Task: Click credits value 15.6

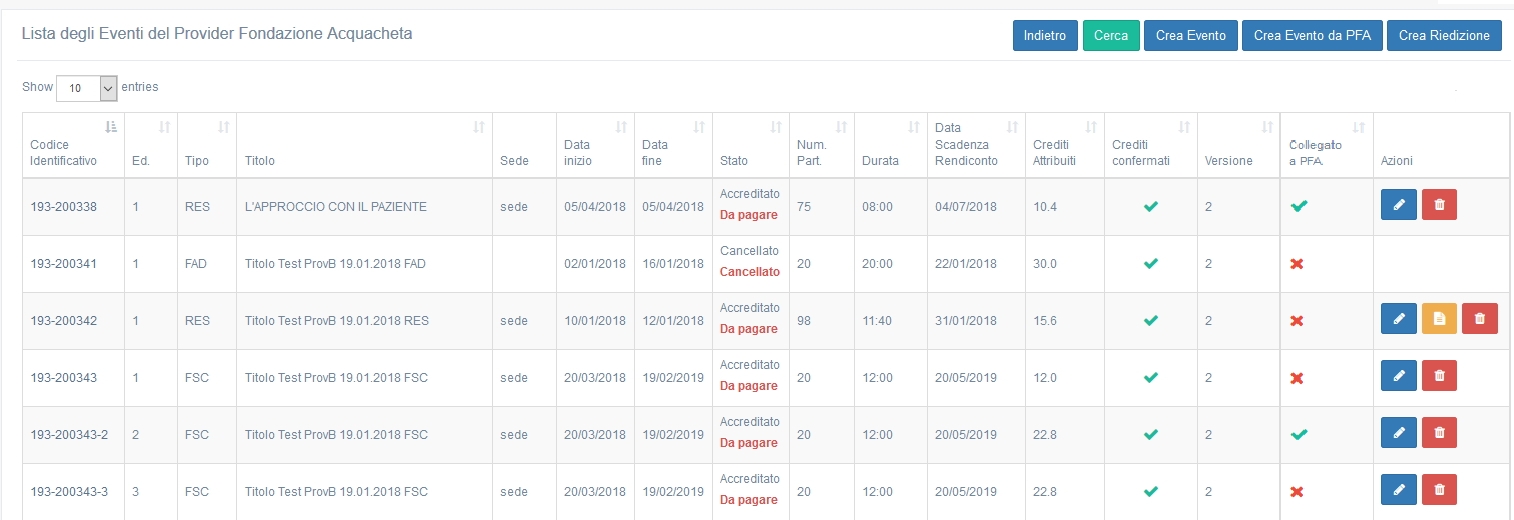Action: (x=1045, y=321)
